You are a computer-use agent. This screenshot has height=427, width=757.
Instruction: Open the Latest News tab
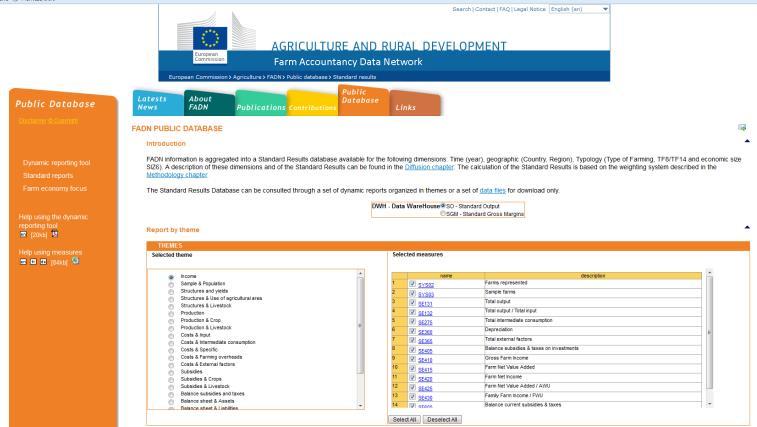158,103
